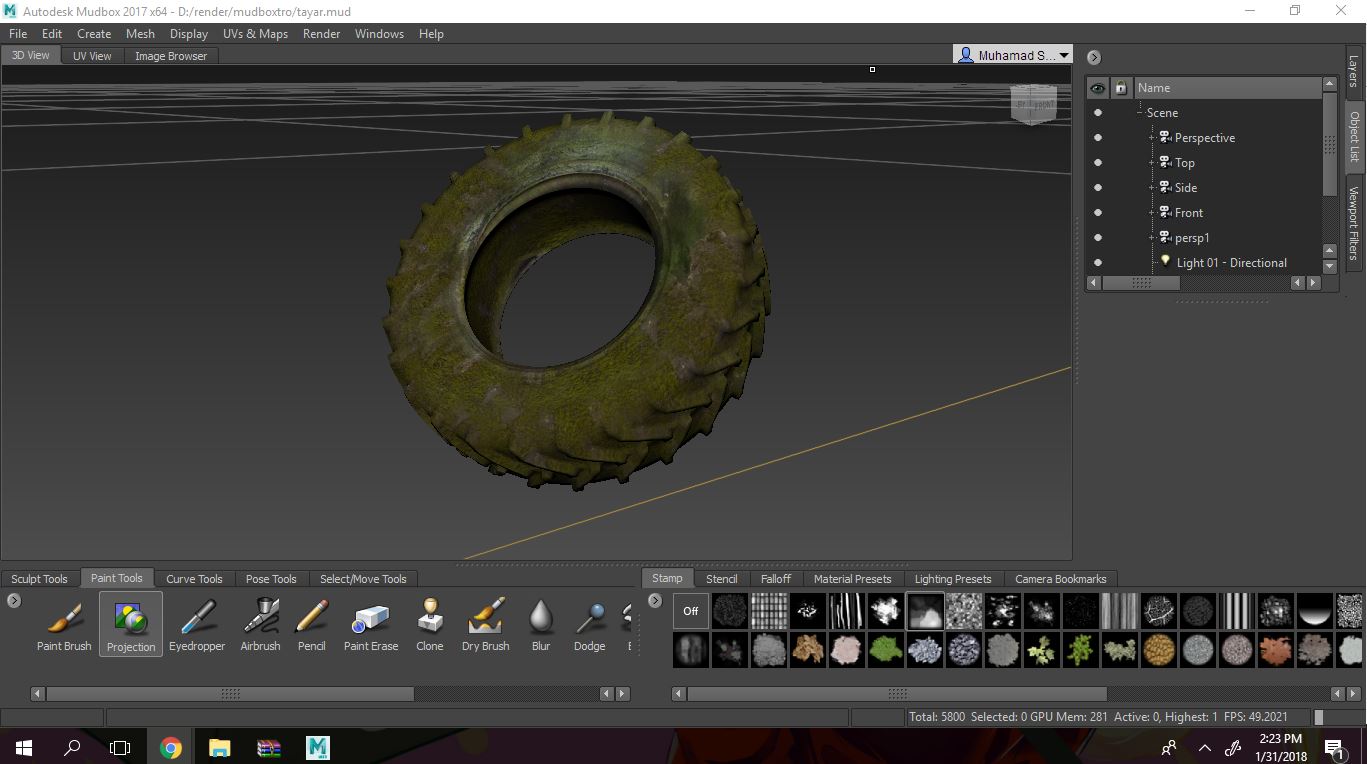The width and height of the screenshot is (1367, 764).
Task: Open Chrome from the taskbar
Action: [171, 747]
